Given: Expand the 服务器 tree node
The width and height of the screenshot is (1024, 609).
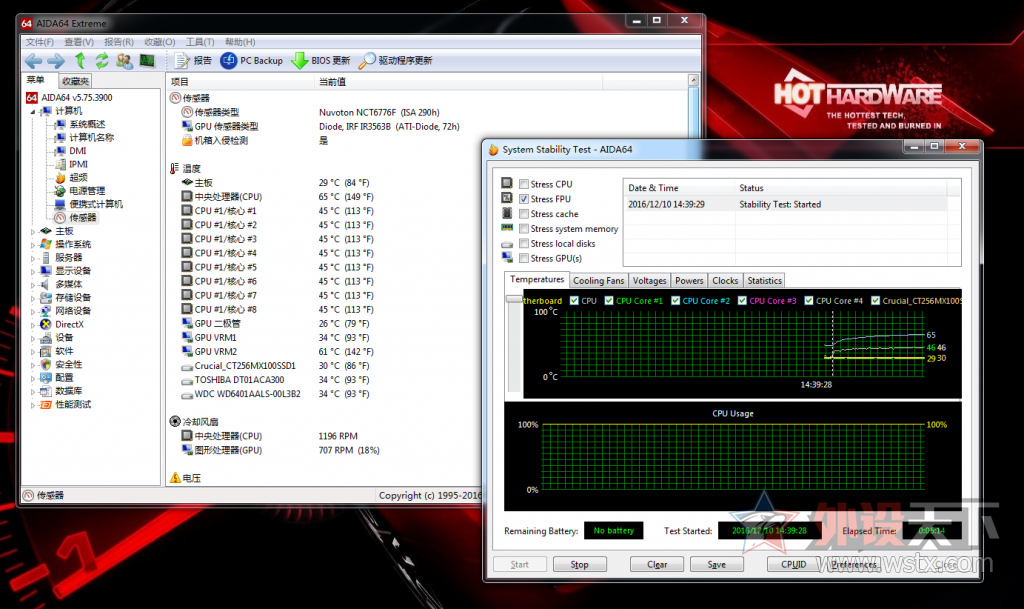Looking at the screenshot, I should click(33, 258).
